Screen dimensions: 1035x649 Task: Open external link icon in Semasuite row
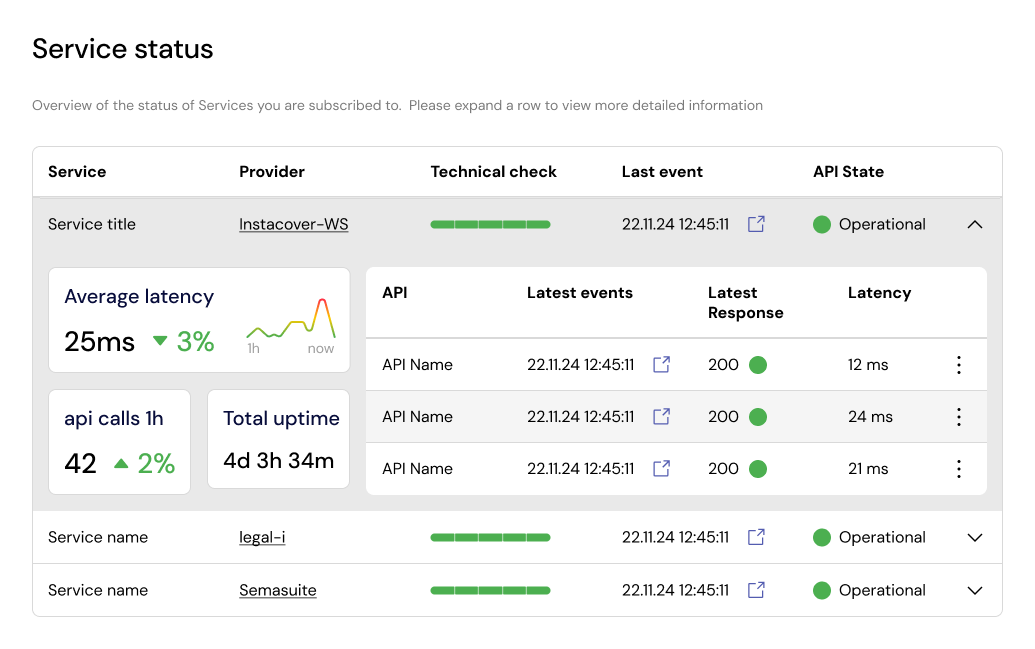point(757,590)
